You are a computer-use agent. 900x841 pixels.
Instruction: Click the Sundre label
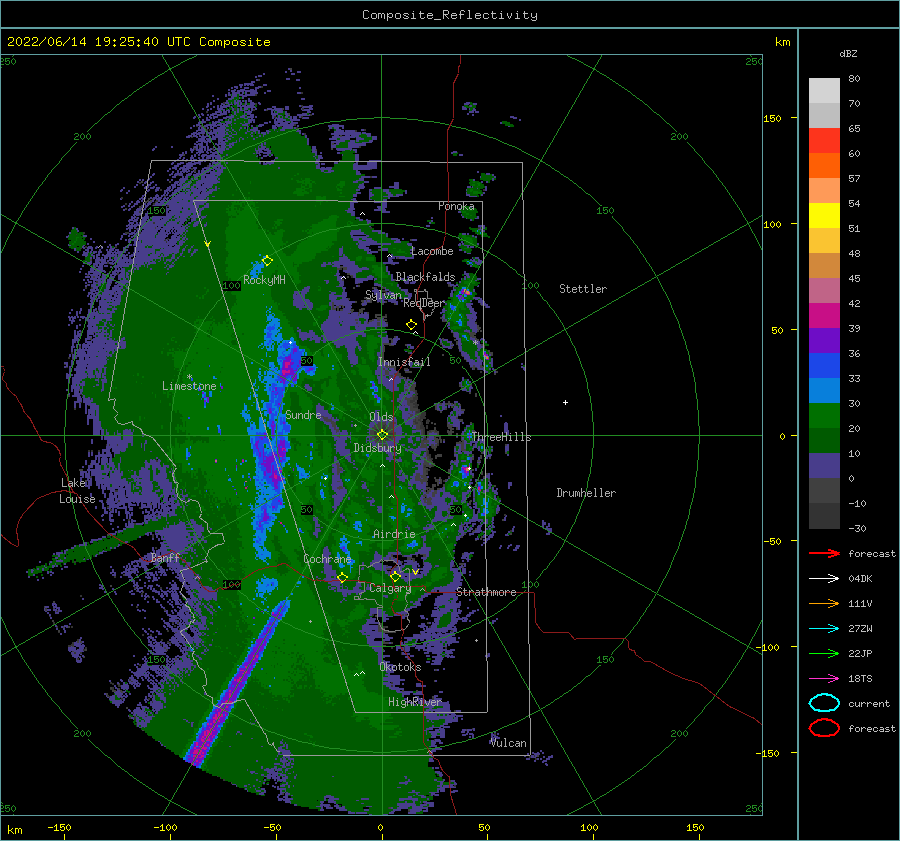(303, 415)
